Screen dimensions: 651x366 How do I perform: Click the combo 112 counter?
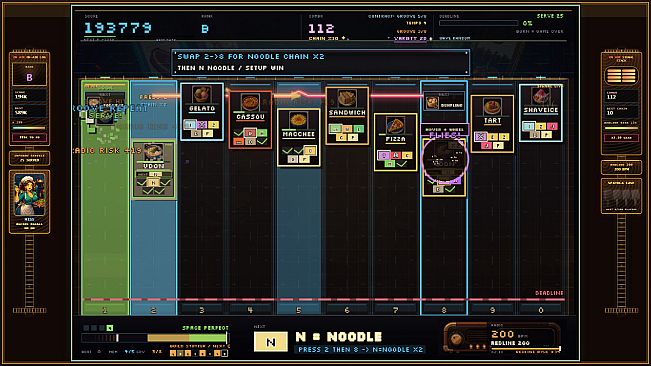[x=321, y=29]
